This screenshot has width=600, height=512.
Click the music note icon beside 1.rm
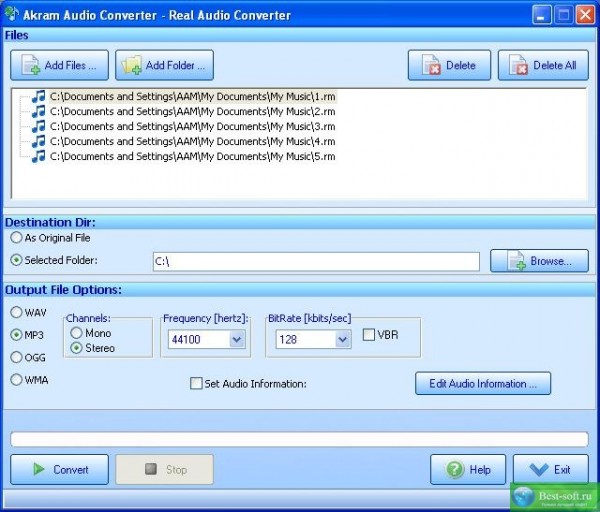pyautogui.click(x=38, y=96)
